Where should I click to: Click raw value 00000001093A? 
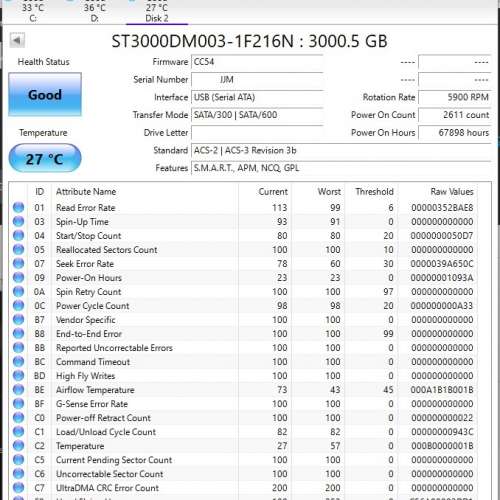442,278
